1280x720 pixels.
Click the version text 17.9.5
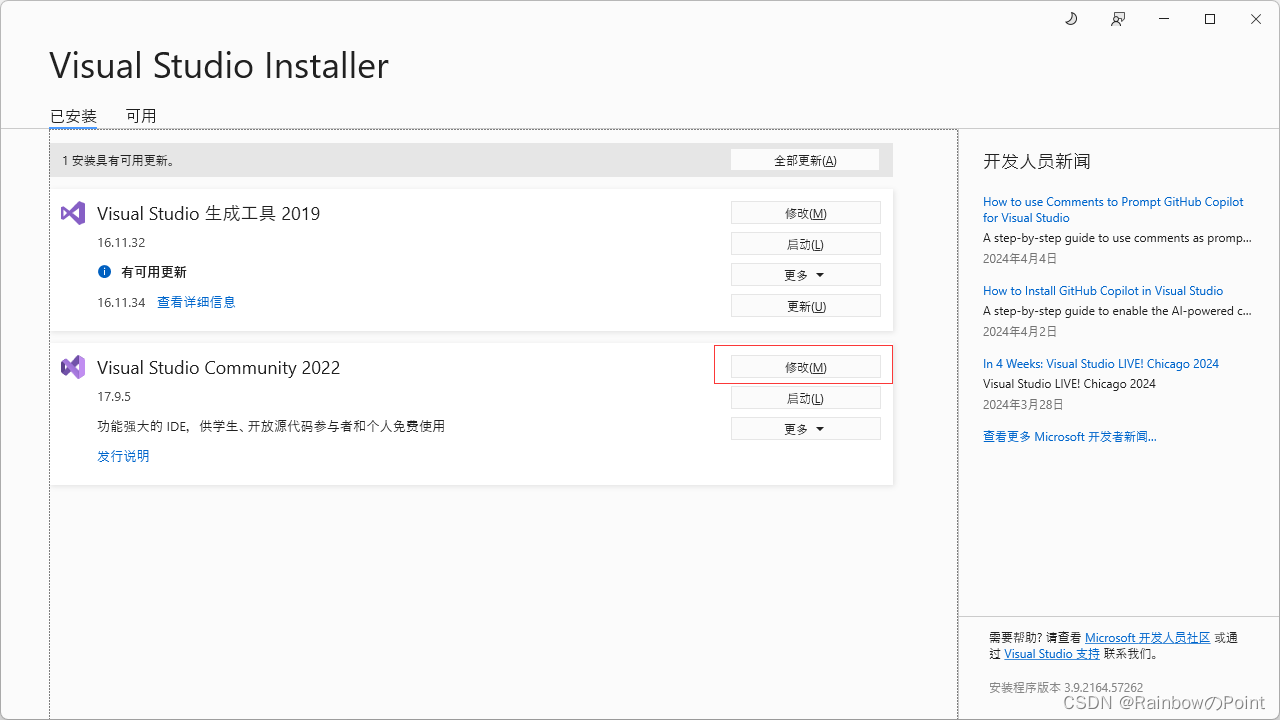click(114, 397)
